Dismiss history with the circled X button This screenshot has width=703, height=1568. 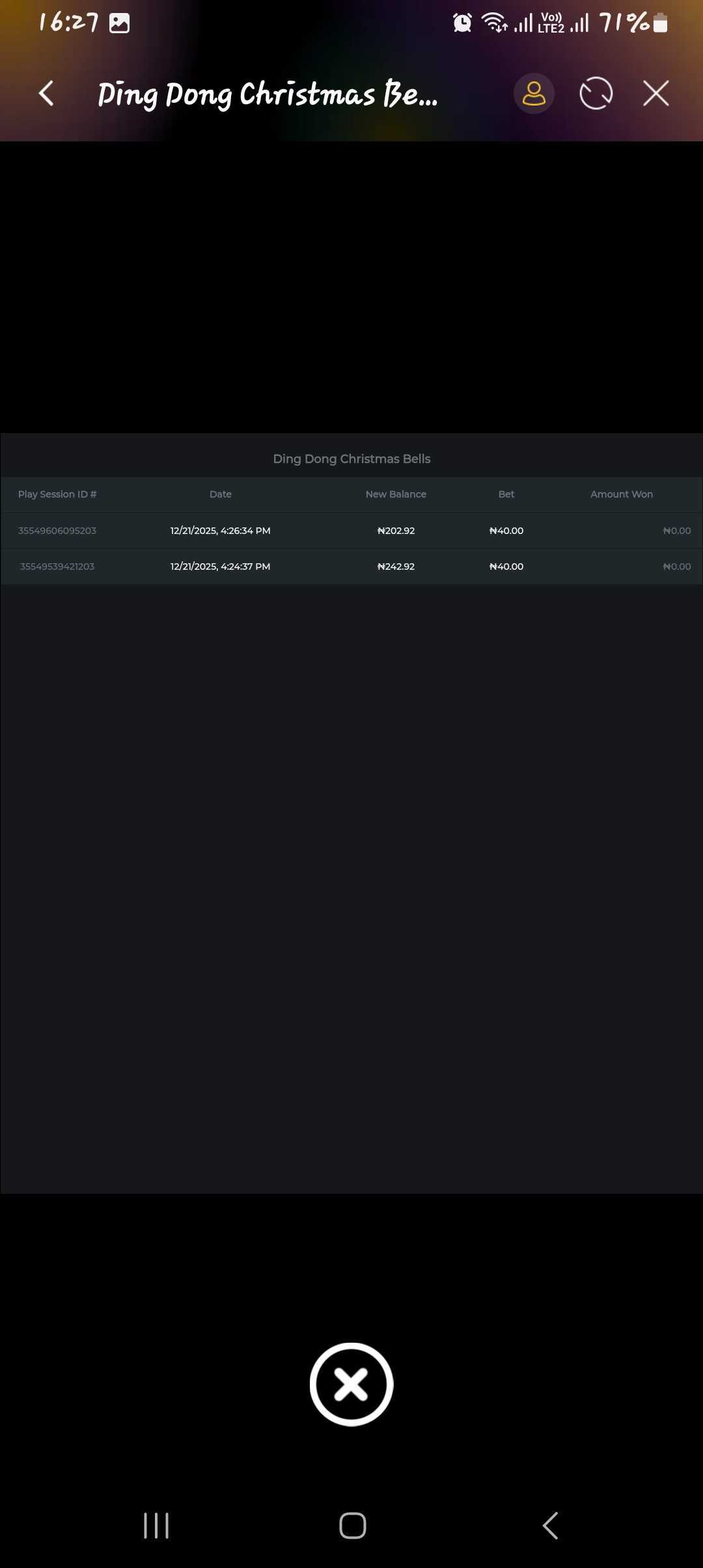[x=351, y=1384]
